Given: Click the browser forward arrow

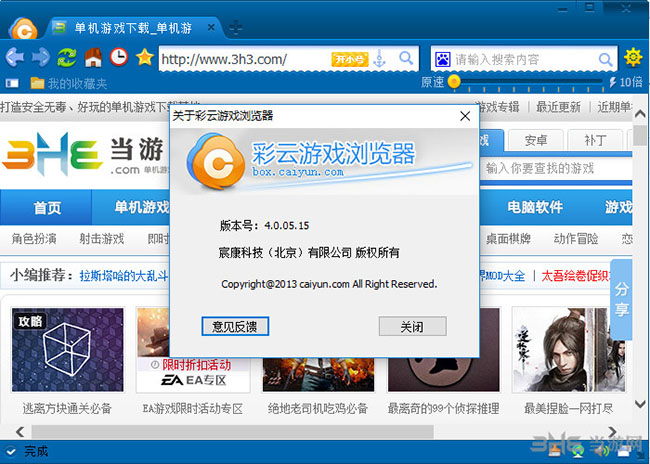Looking at the screenshot, I should [x=41, y=57].
